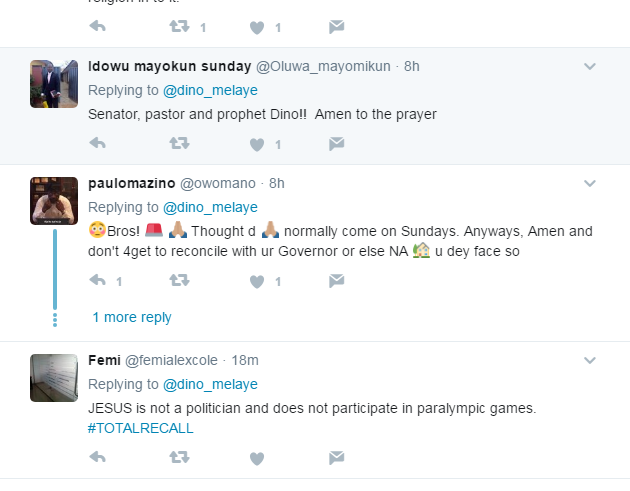Reply to Femi's tweet
This screenshot has width=630, height=491.
[98, 458]
